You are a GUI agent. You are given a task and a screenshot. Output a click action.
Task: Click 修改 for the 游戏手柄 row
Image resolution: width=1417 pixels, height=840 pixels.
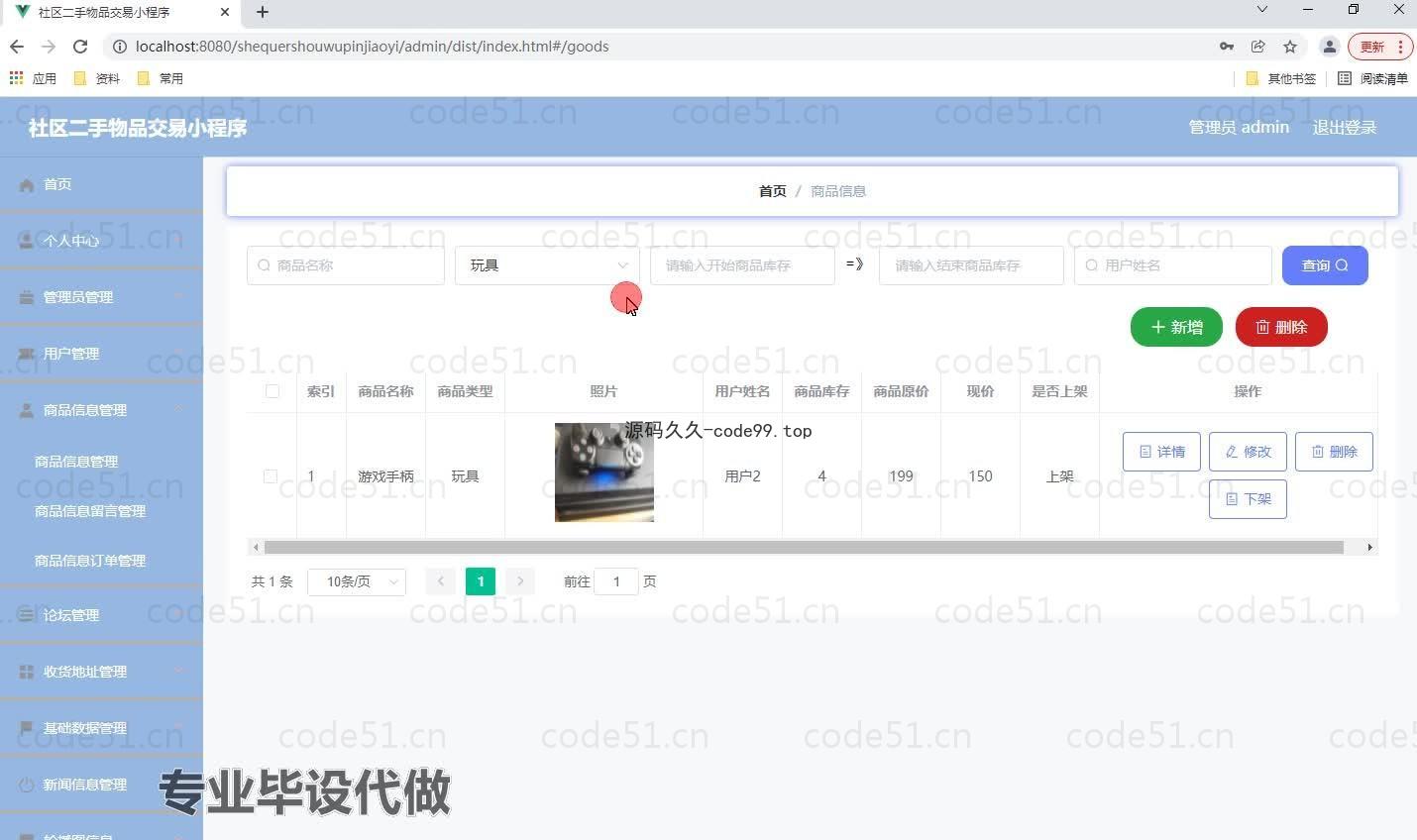point(1248,452)
